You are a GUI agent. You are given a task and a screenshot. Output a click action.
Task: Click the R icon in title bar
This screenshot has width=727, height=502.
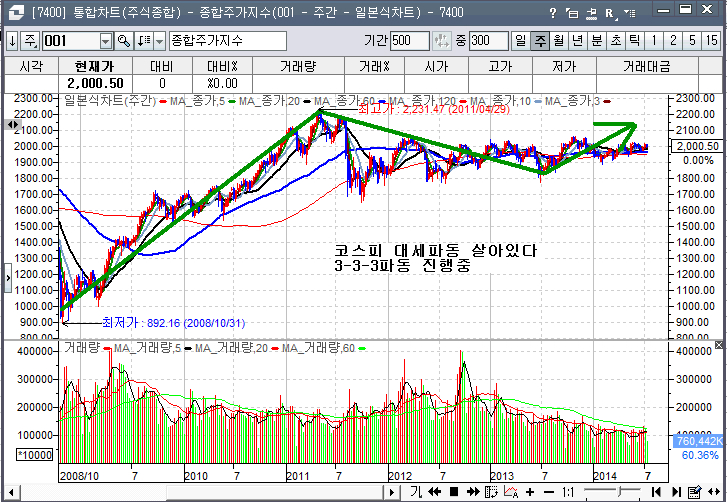610,13
